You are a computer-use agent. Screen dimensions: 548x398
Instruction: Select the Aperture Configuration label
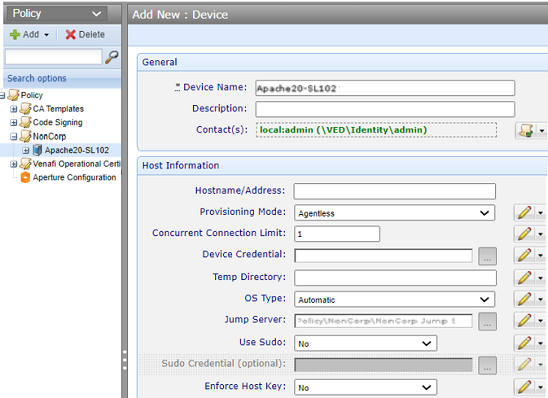click(x=74, y=177)
